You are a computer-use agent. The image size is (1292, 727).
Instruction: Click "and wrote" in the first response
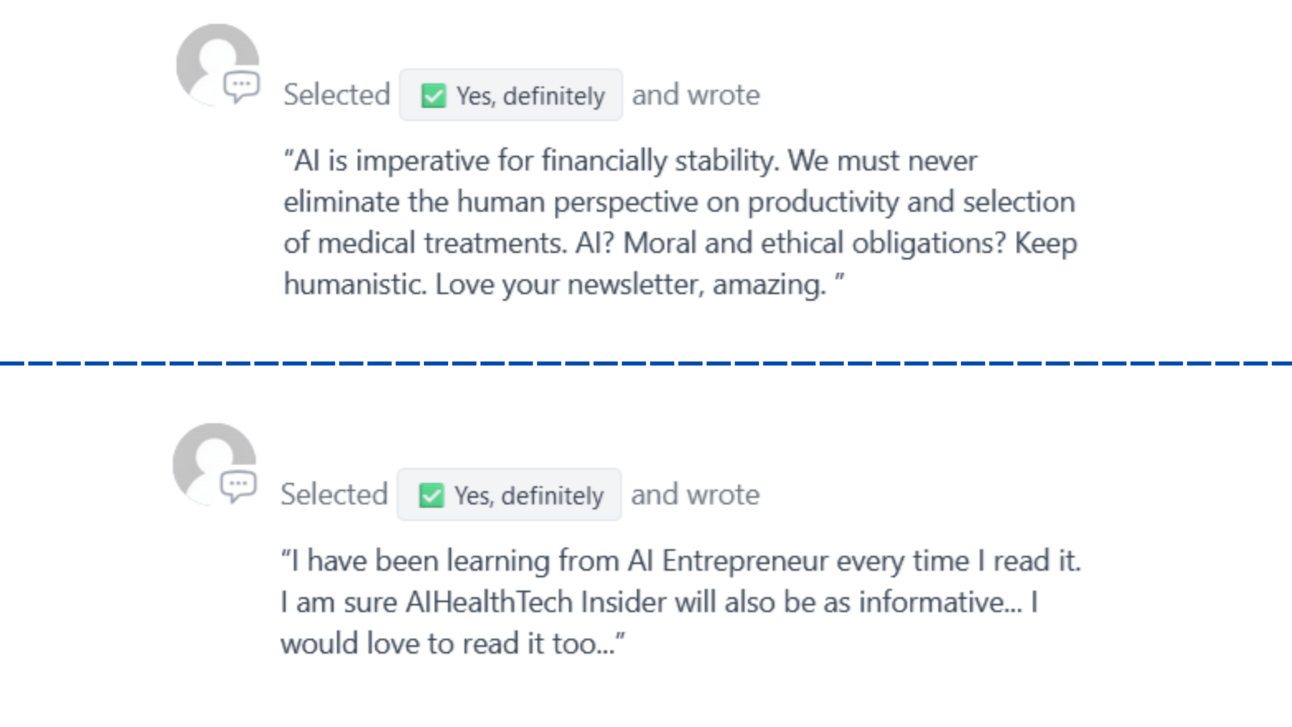(x=696, y=96)
